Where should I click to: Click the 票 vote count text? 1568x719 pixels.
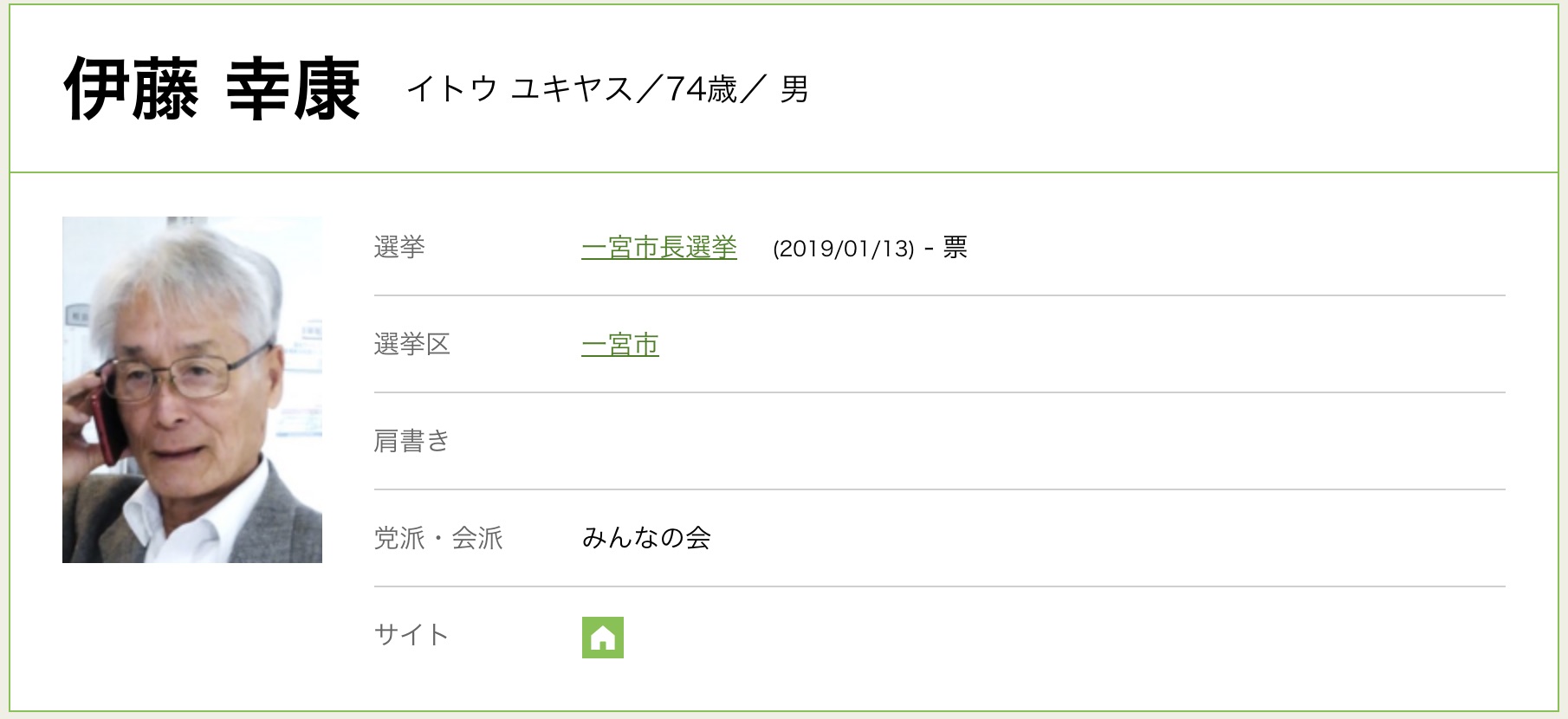[955, 249]
